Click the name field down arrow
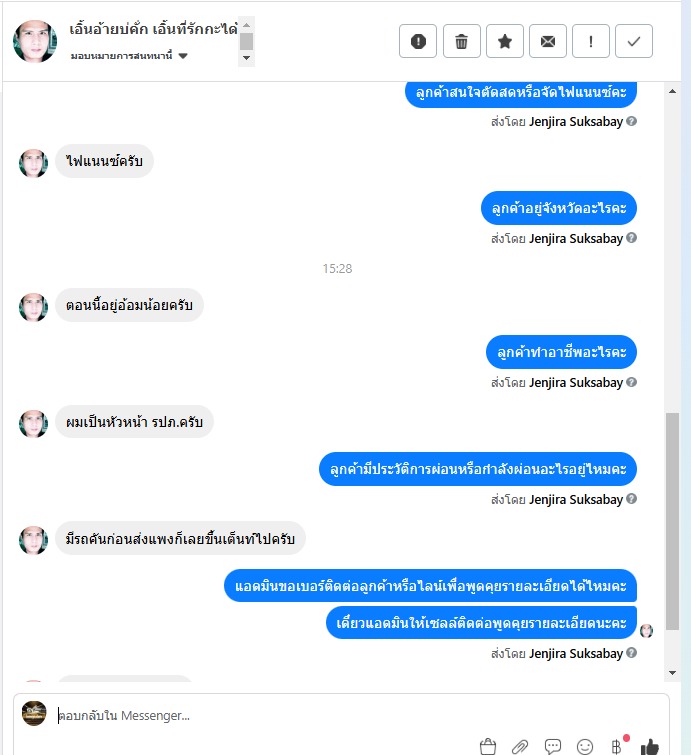This screenshot has width=691, height=755. pyautogui.click(x=247, y=58)
